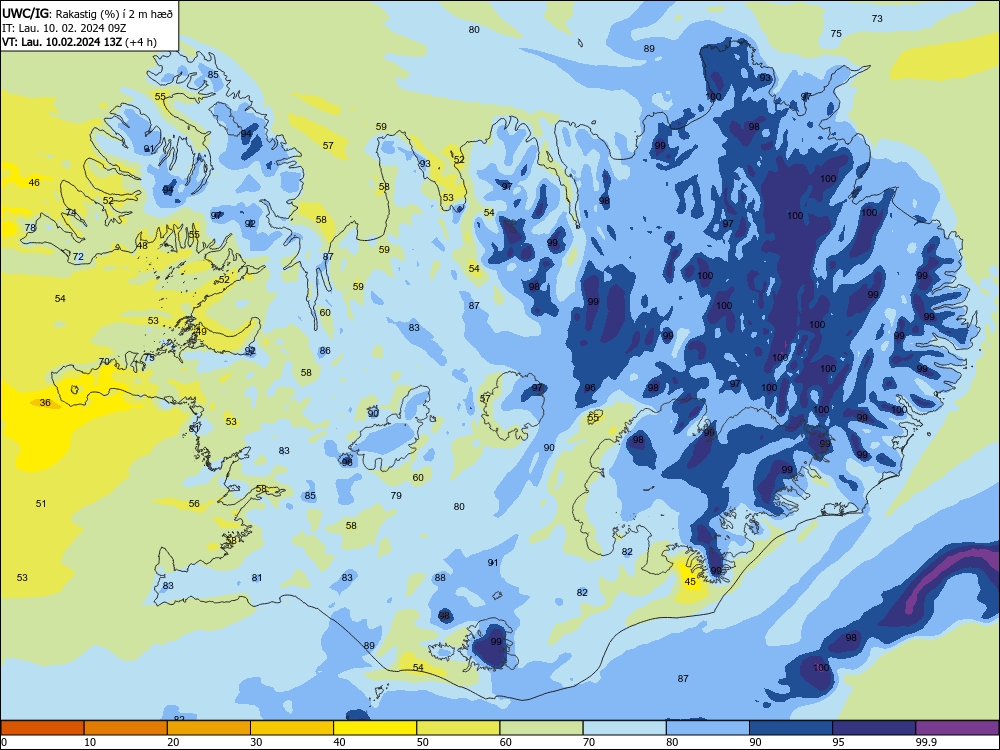Click the humidity value '73' on the map
The image size is (1000, 750).
pos(877,18)
